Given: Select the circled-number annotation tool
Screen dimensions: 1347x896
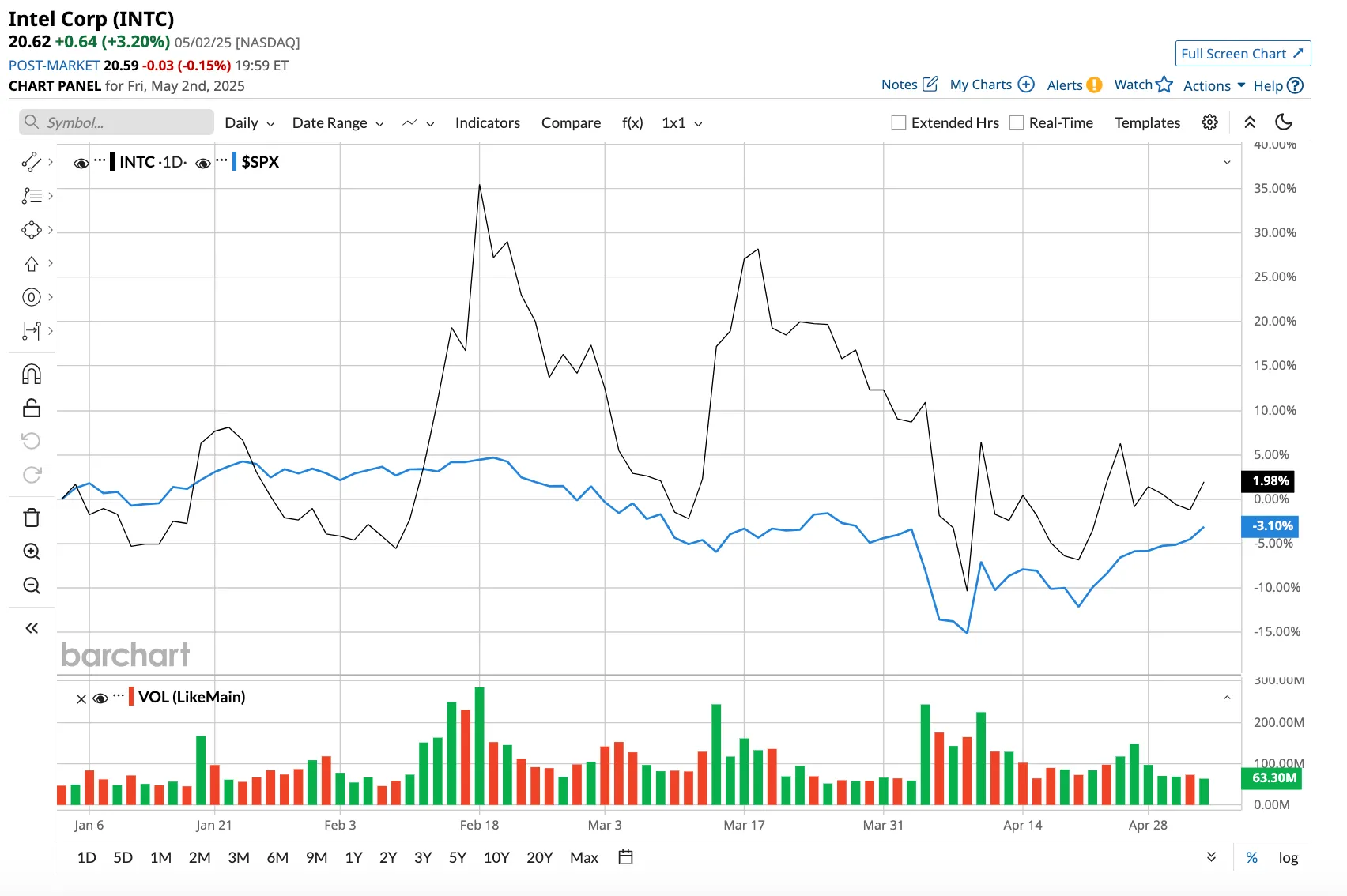Looking at the screenshot, I should (x=31, y=297).
